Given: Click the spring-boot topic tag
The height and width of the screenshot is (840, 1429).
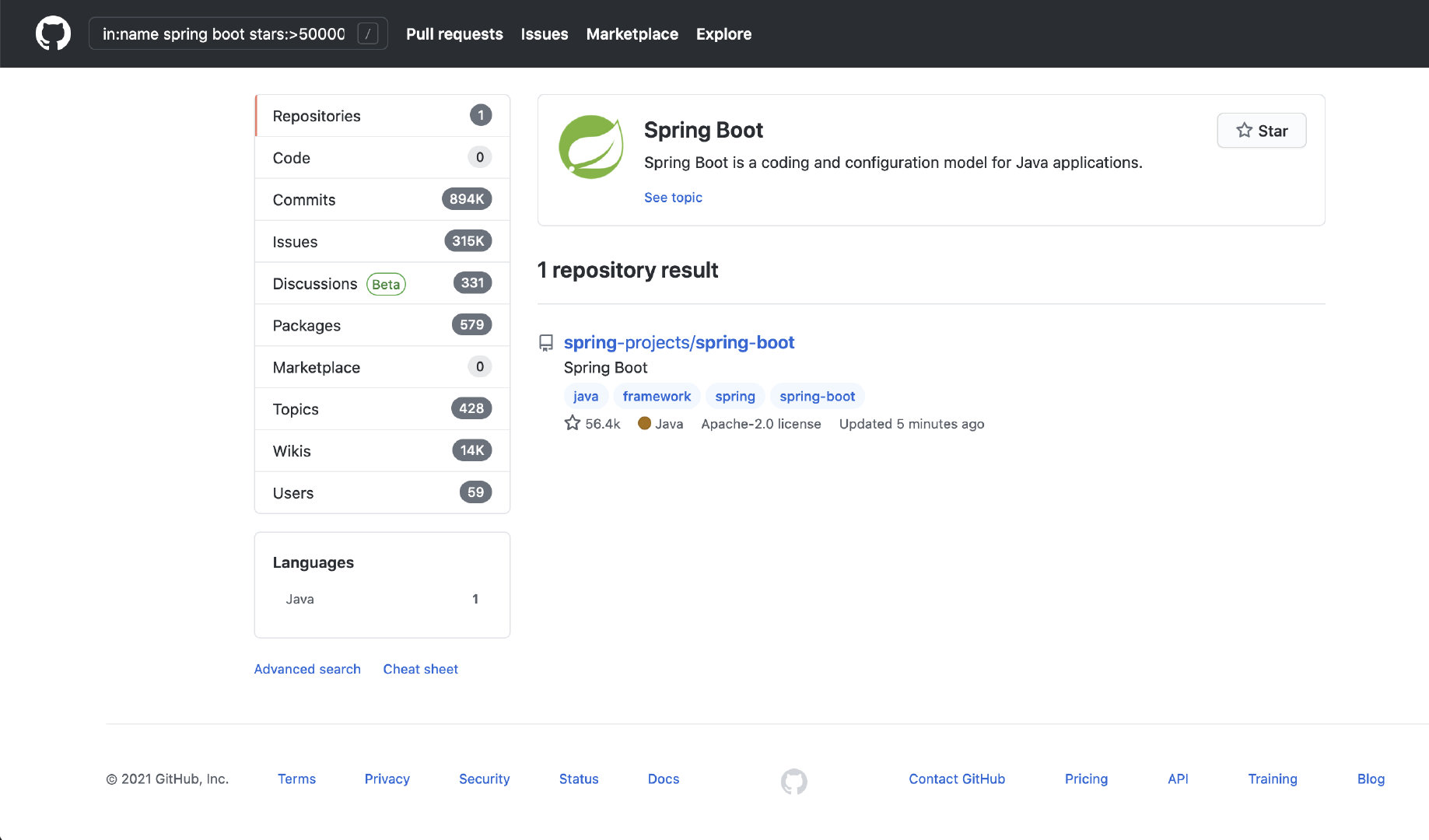Looking at the screenshot, I should pos(817,396).
